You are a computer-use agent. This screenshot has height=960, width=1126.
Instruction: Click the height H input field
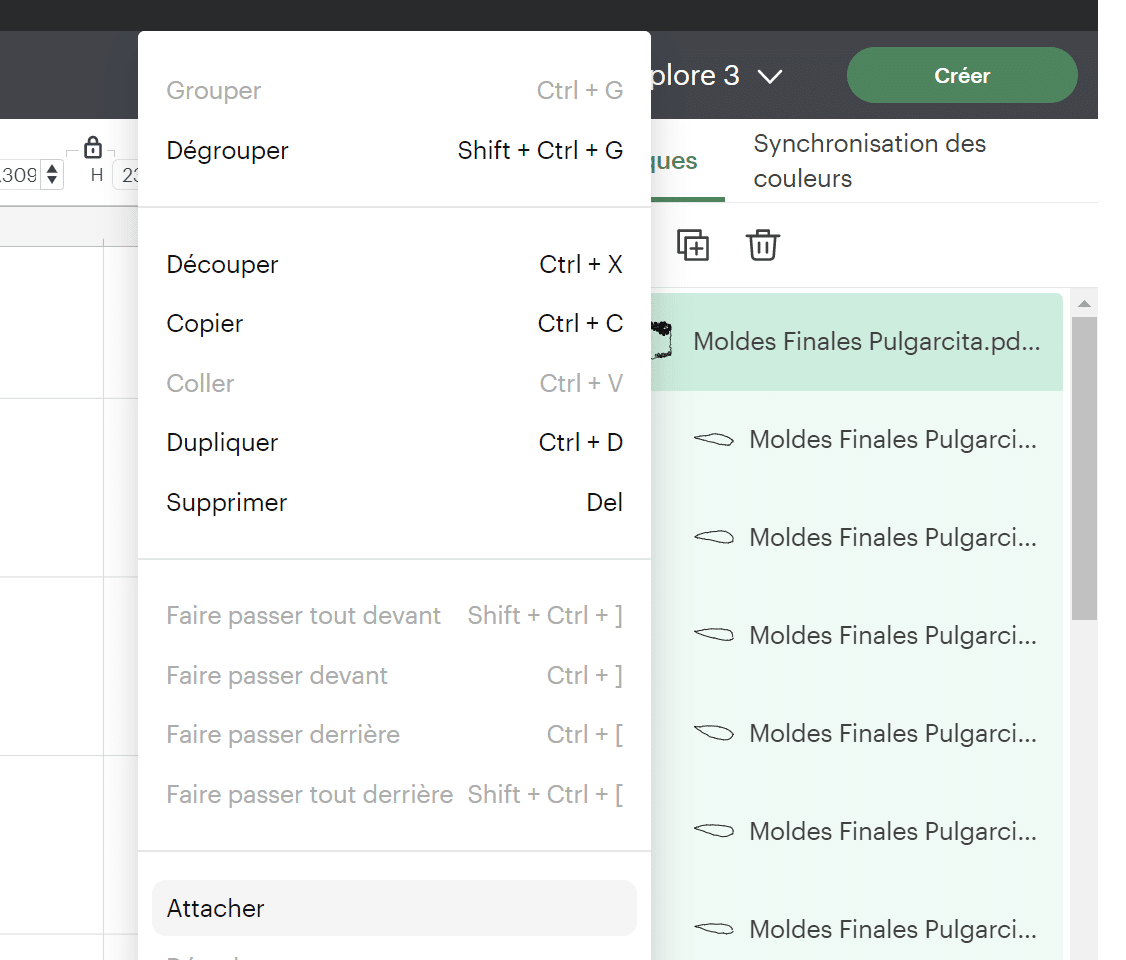click(126, 175)
